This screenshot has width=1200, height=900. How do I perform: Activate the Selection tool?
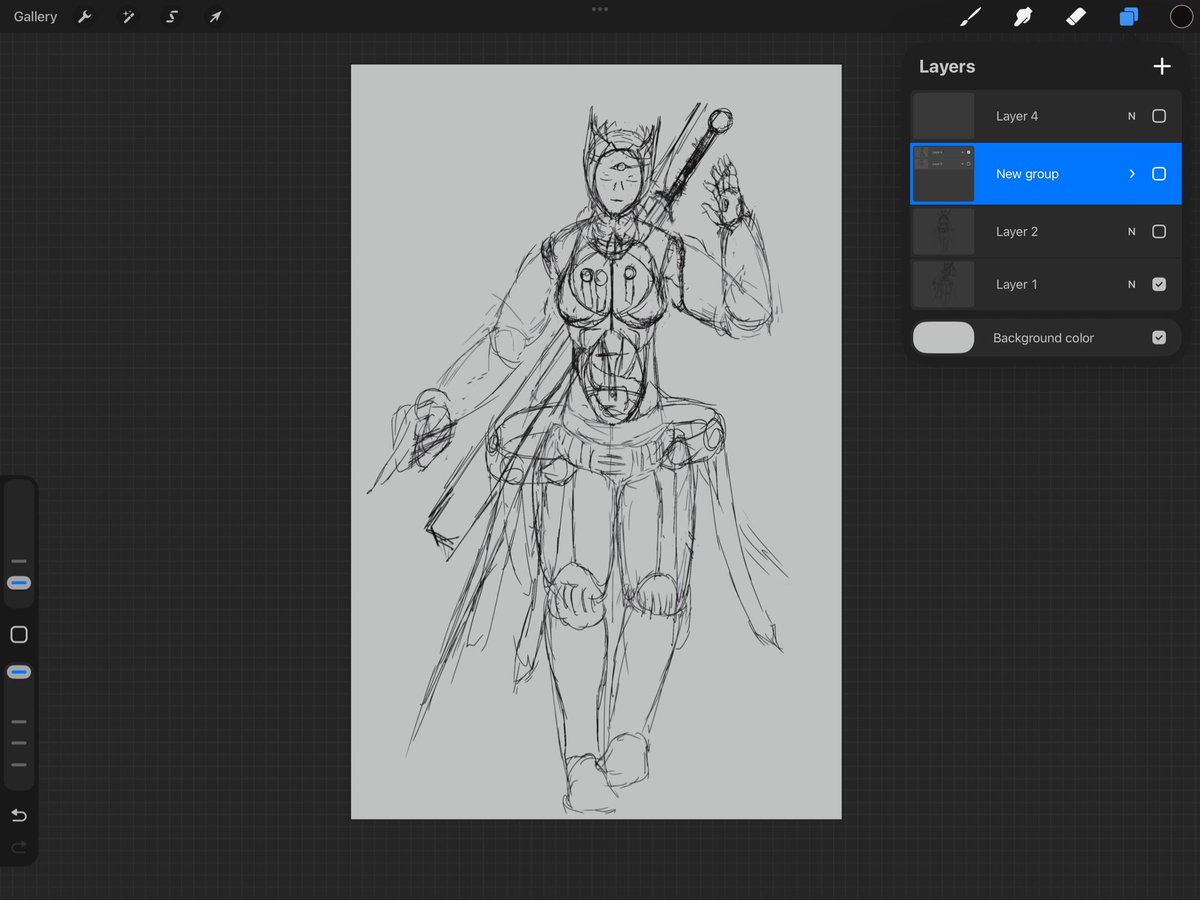pyautogui.click(x=171, y=17)
